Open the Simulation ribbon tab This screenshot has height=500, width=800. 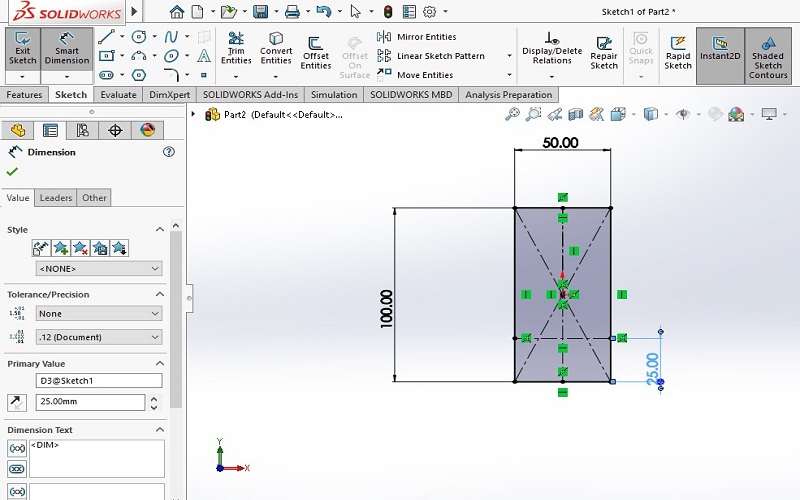point(334,95)
